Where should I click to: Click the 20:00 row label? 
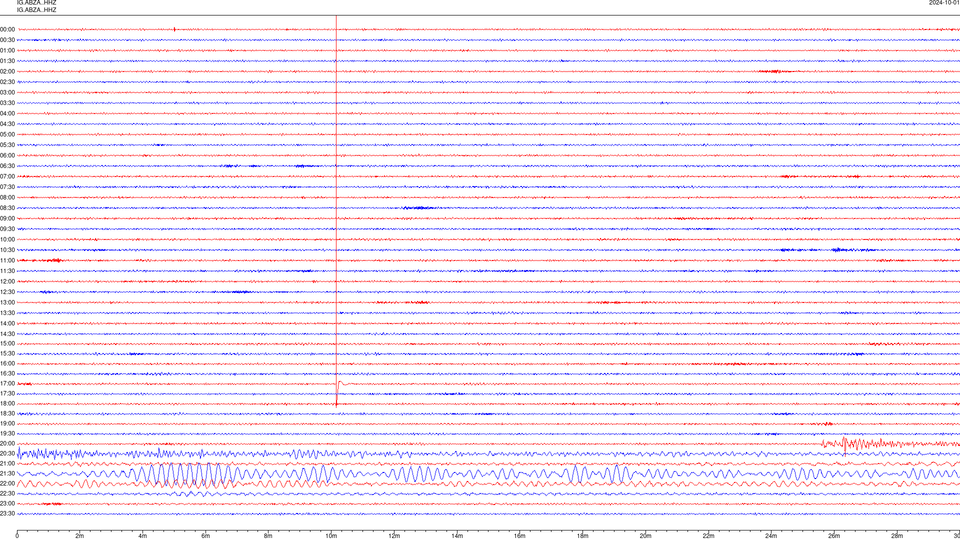point(7,443)
